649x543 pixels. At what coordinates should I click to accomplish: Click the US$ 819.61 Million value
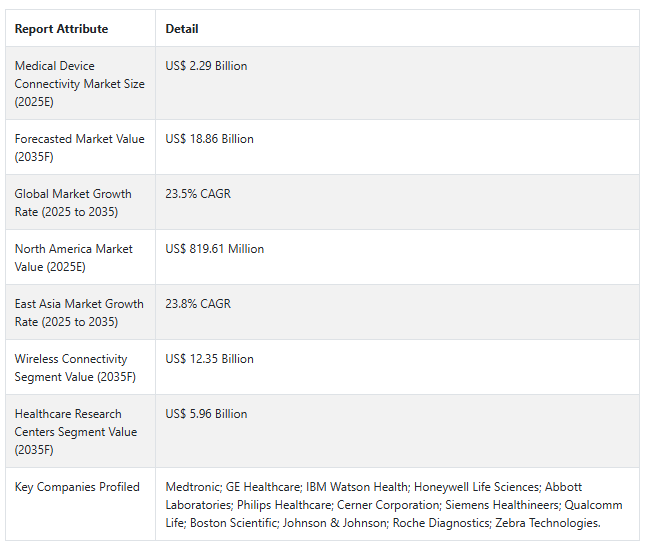(x=215, y=249)
